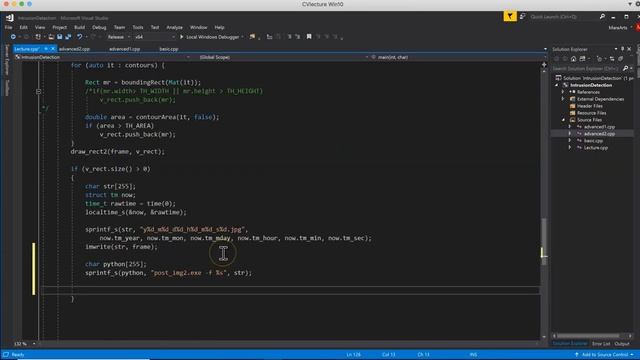
Task: Expand the Lecture.cpp tree node
Action: 570,148
